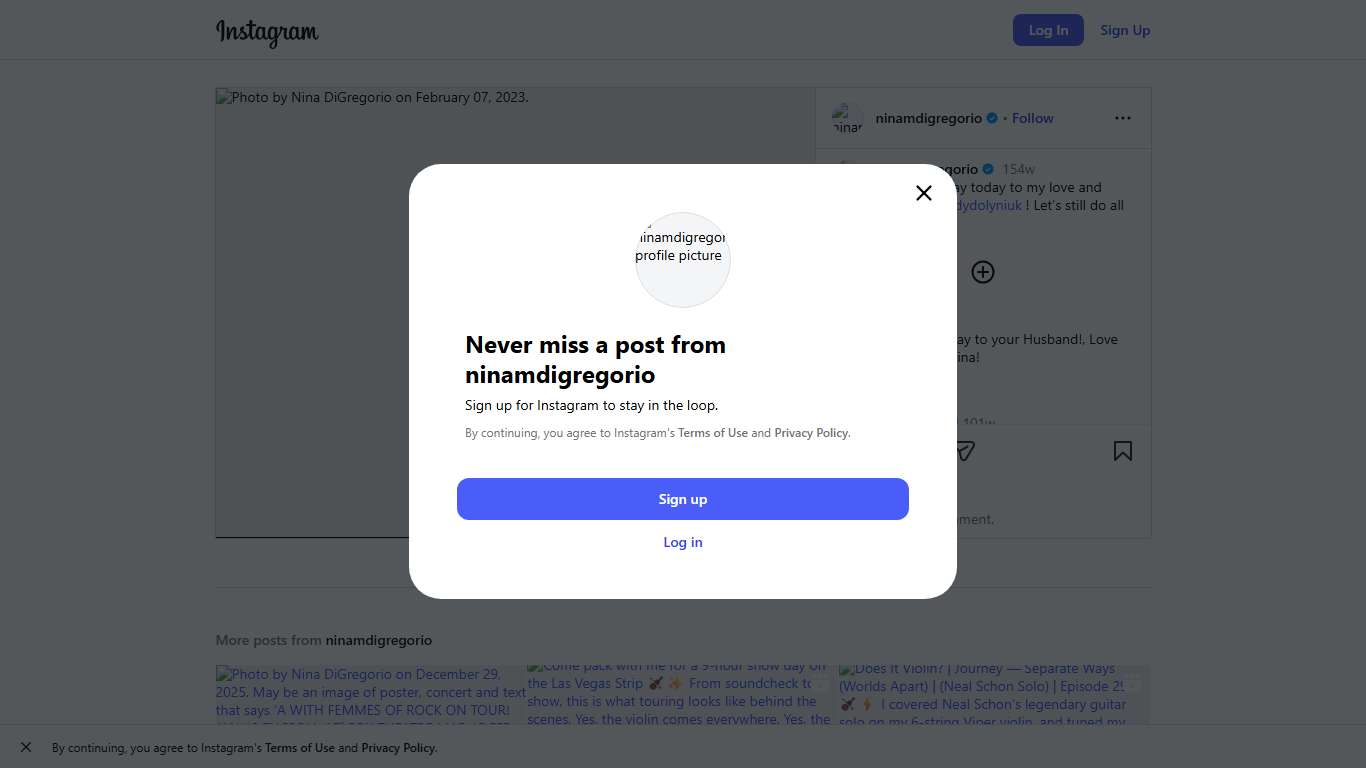
Task: Close the sign-up popup dialog
Action: tap(924, 193)
